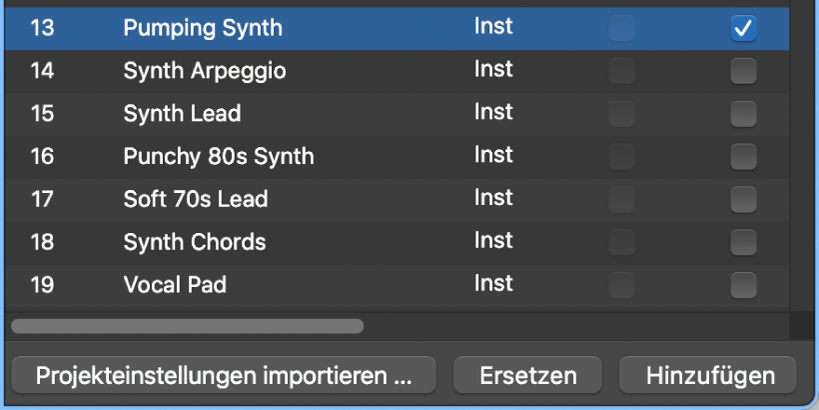Image resolution: width=819 pixels, height=410 pixels.
Task: Click track number 19 in the list
Action: 42,286
